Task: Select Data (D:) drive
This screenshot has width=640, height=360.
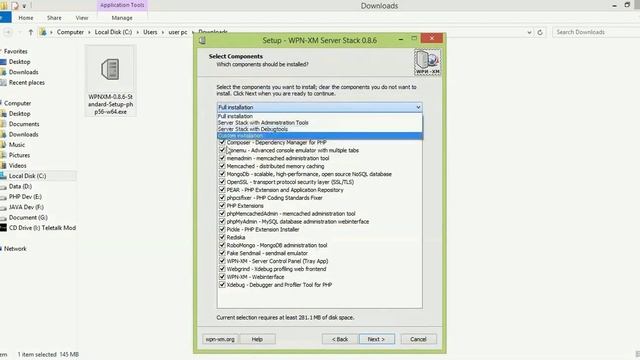Action: (20, 186)
